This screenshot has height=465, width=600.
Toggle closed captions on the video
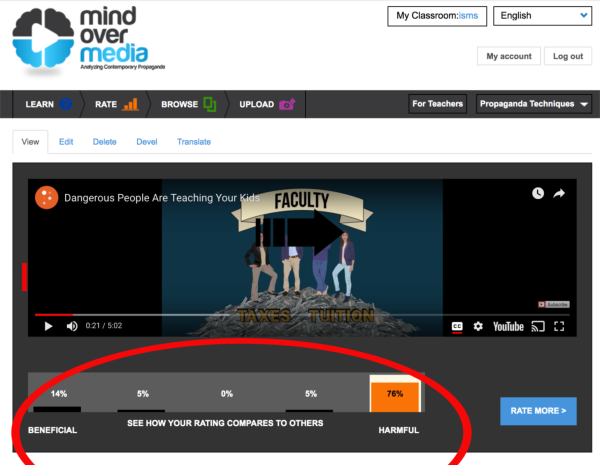pos(457,326)
